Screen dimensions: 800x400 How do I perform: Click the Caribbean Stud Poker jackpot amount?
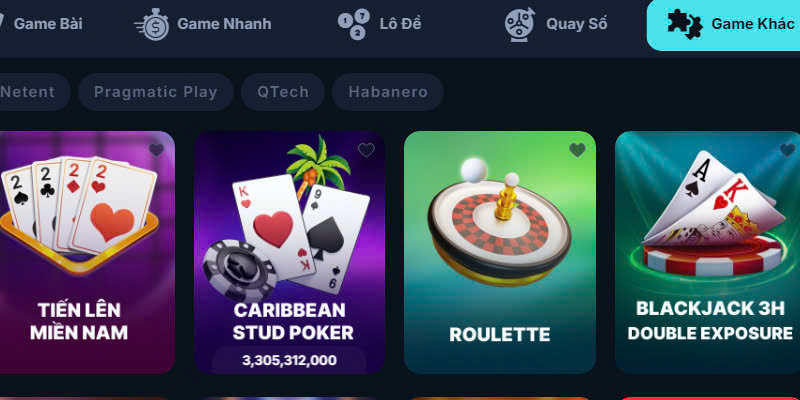tap(289, 360)
